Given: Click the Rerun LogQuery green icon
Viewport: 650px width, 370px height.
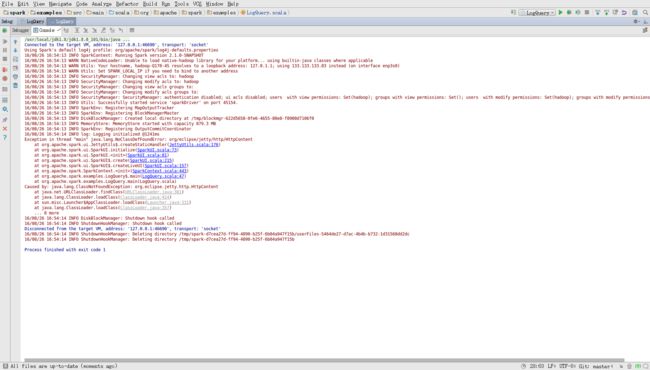Looking at the screenshot, I should point(5,30).
